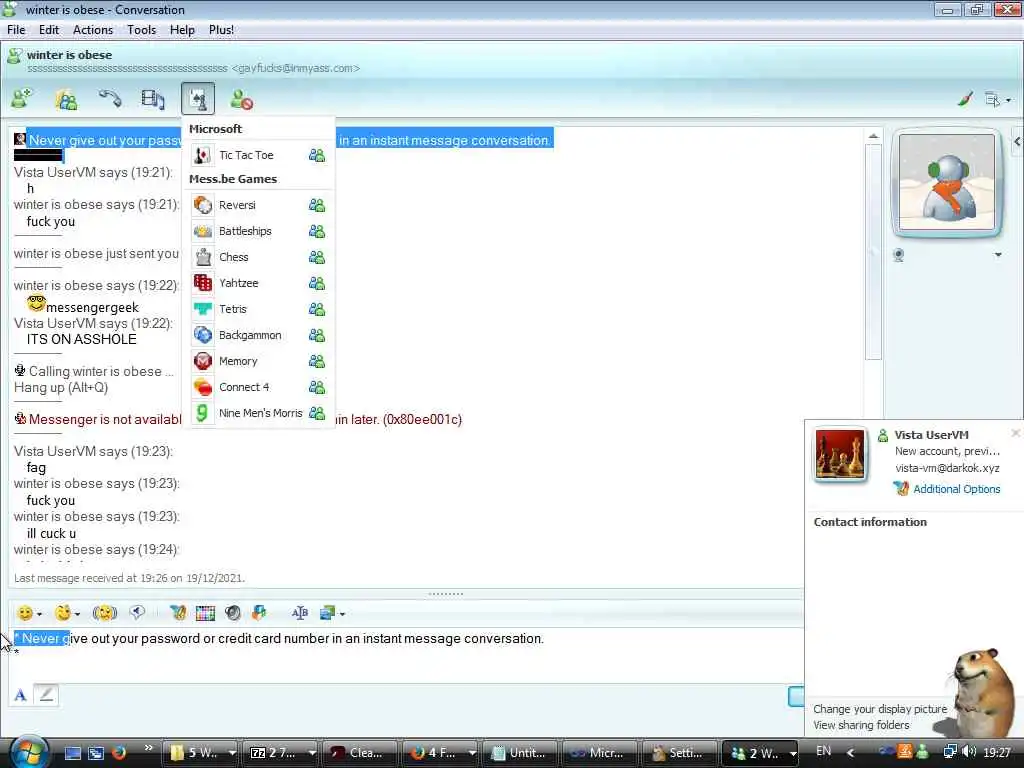
Task: Click into the message input box
Action: click(x=405, y=656)
